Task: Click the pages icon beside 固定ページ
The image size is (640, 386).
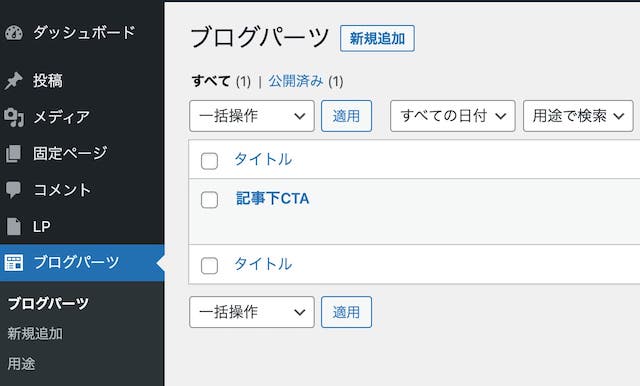Action: [13, 154]
